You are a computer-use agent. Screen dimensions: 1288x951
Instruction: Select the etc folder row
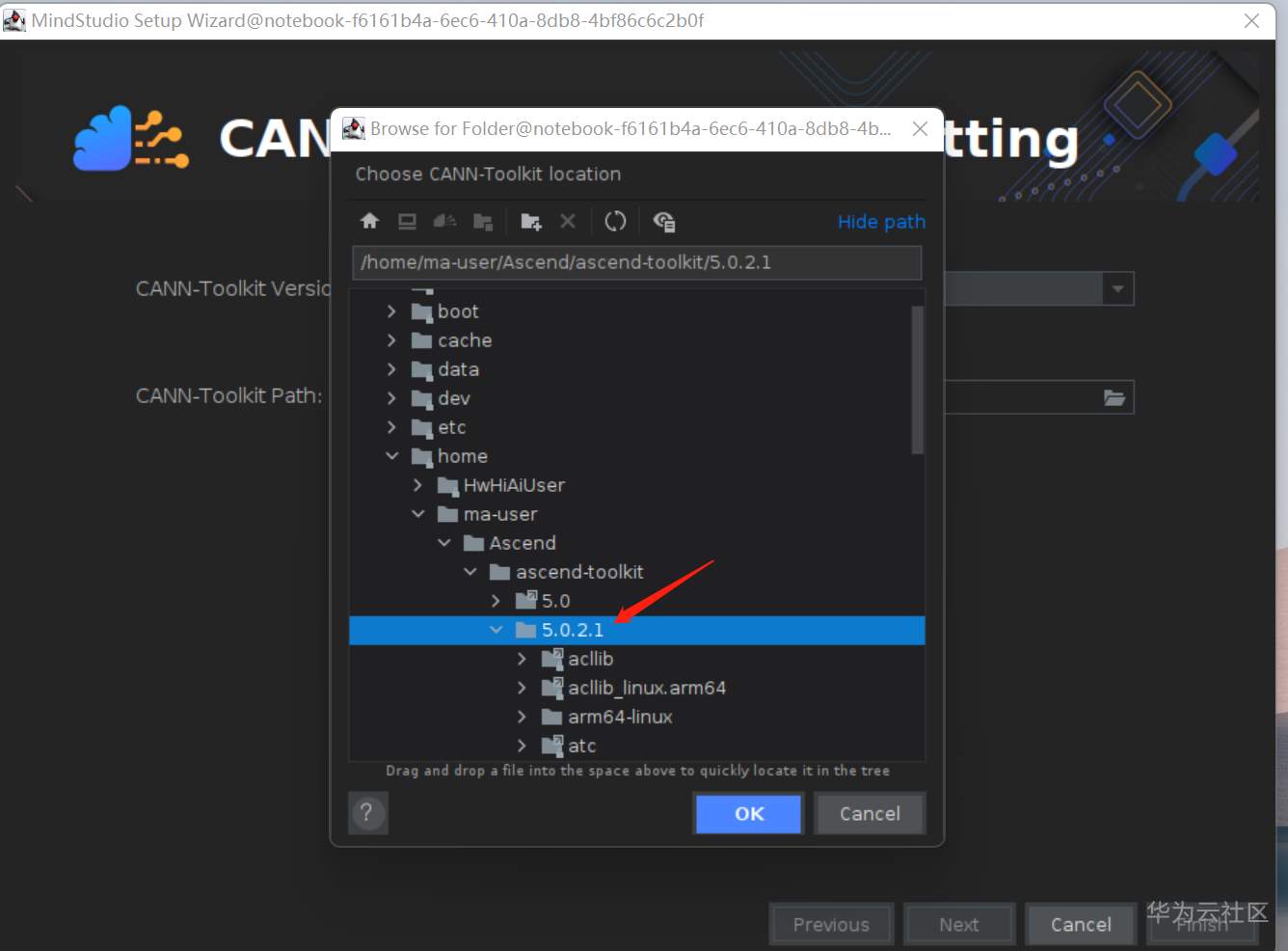pos(637,427)
